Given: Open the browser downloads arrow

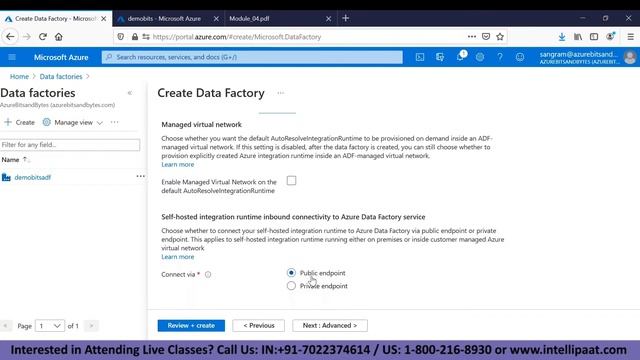Looking at the screenshot, I should tap(562, 37).
